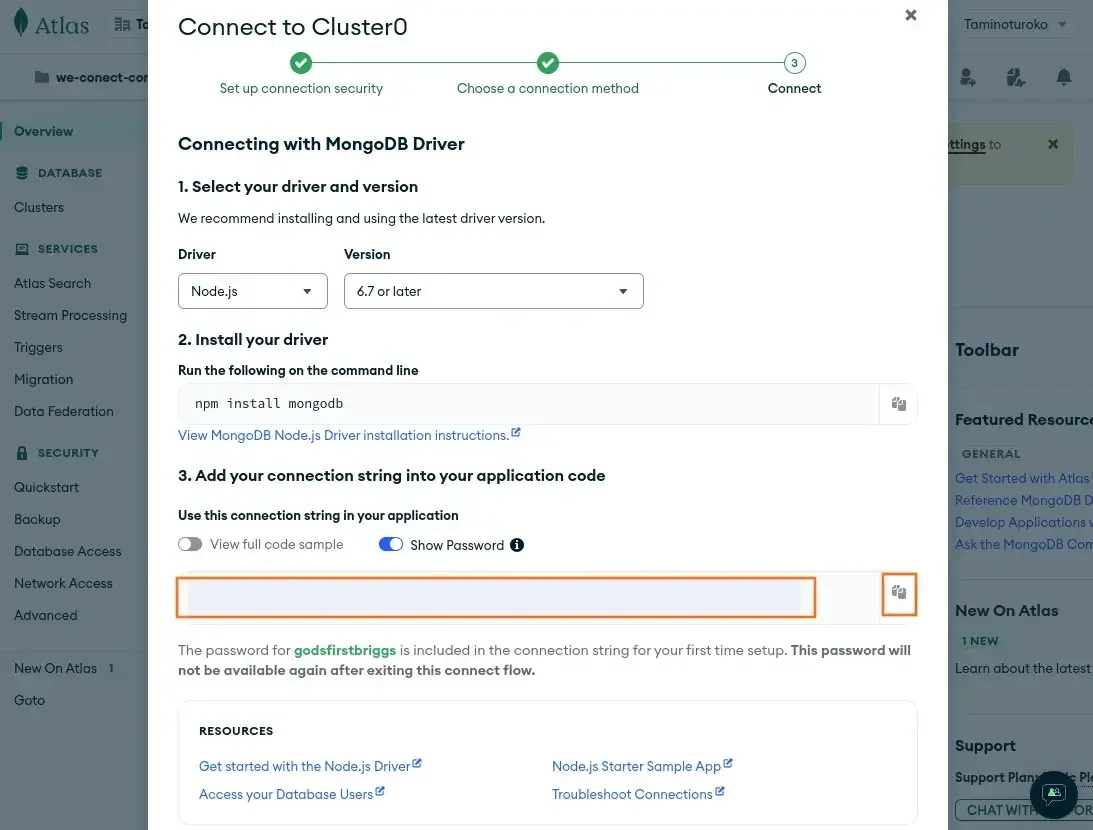Go to Clusters in the sidebar
This screenshot has width=1093, height=830.
click(39, 207)
